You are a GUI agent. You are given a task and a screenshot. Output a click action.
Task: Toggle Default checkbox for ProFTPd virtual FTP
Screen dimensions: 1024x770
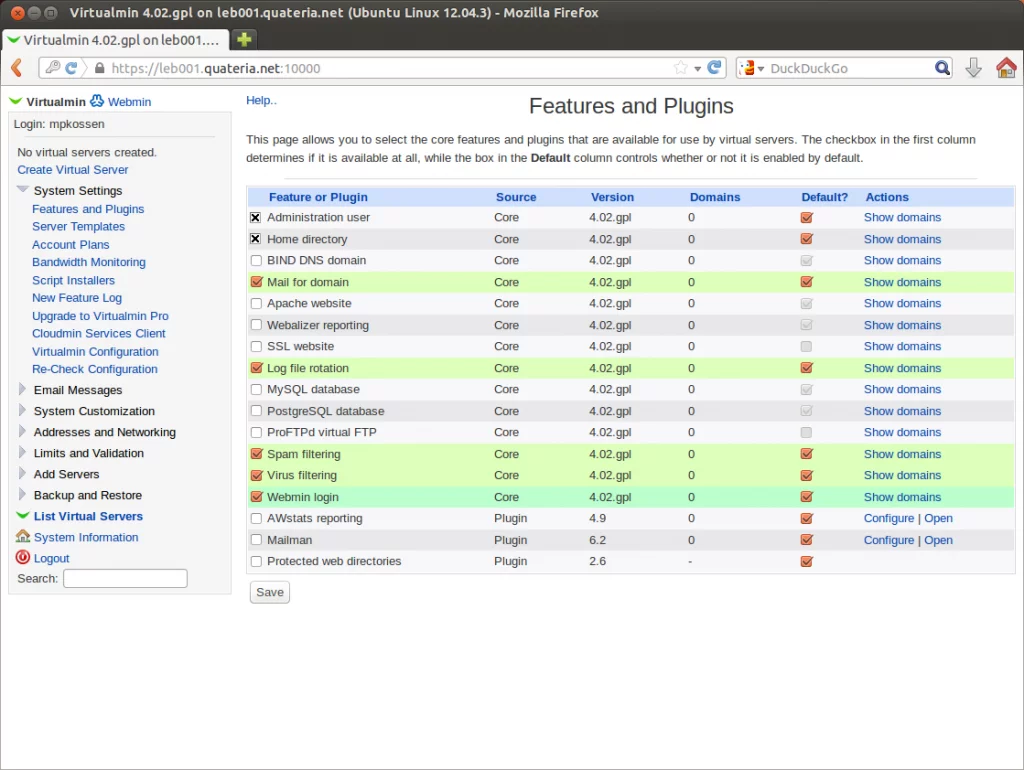click(807, 432)
